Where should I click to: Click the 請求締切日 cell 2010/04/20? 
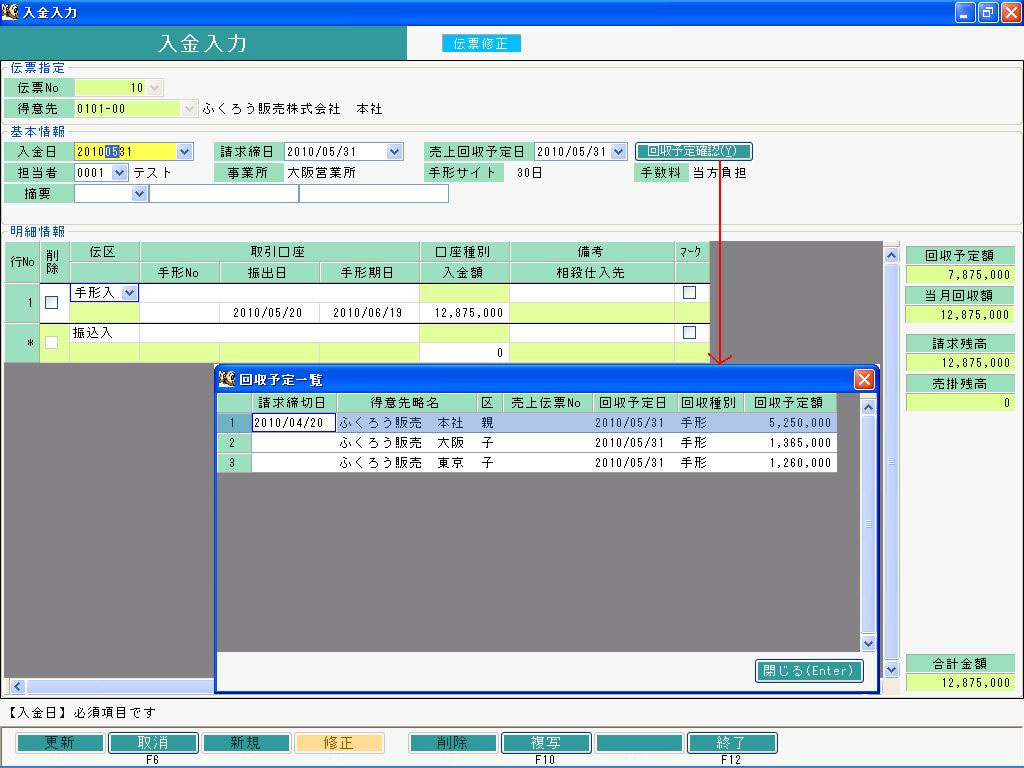coord(294,423)
